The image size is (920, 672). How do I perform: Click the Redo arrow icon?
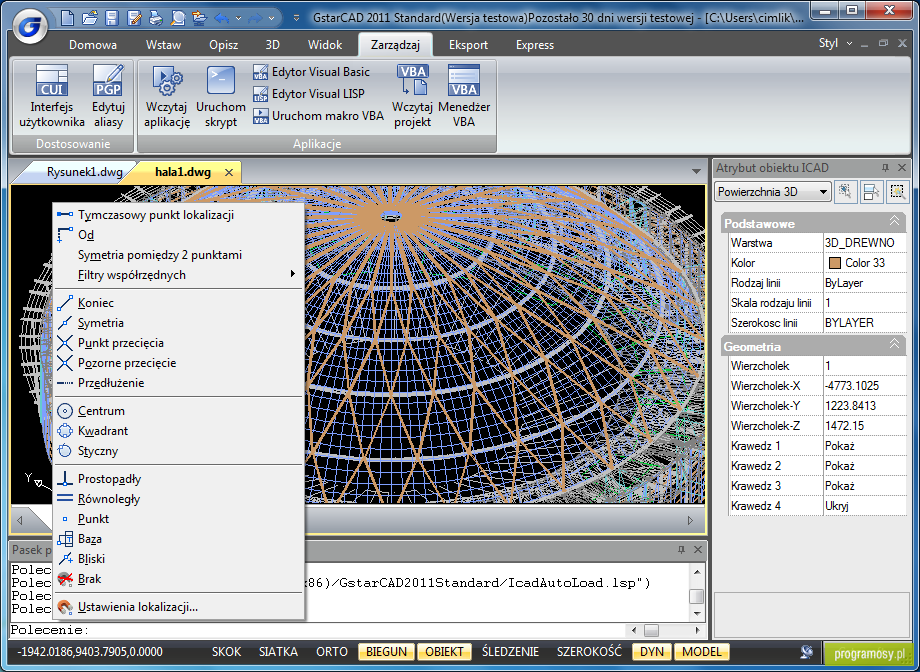coord(255,18)
